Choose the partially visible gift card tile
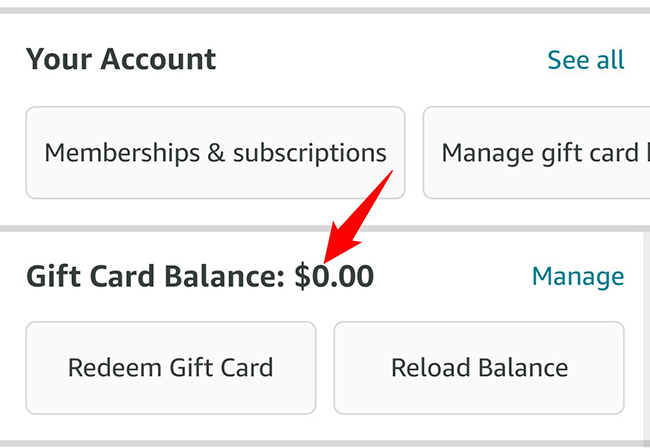Image resolution: width=650 pixels, height=448 pixels. coord(537,153)
